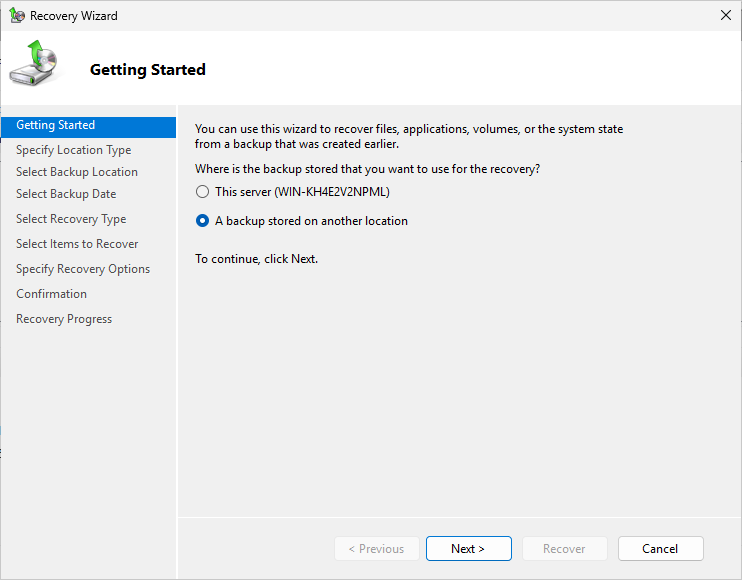Click the greyed-out Previous button
Viewport: 742px width, 580px height.
click(x=376, y=549)
